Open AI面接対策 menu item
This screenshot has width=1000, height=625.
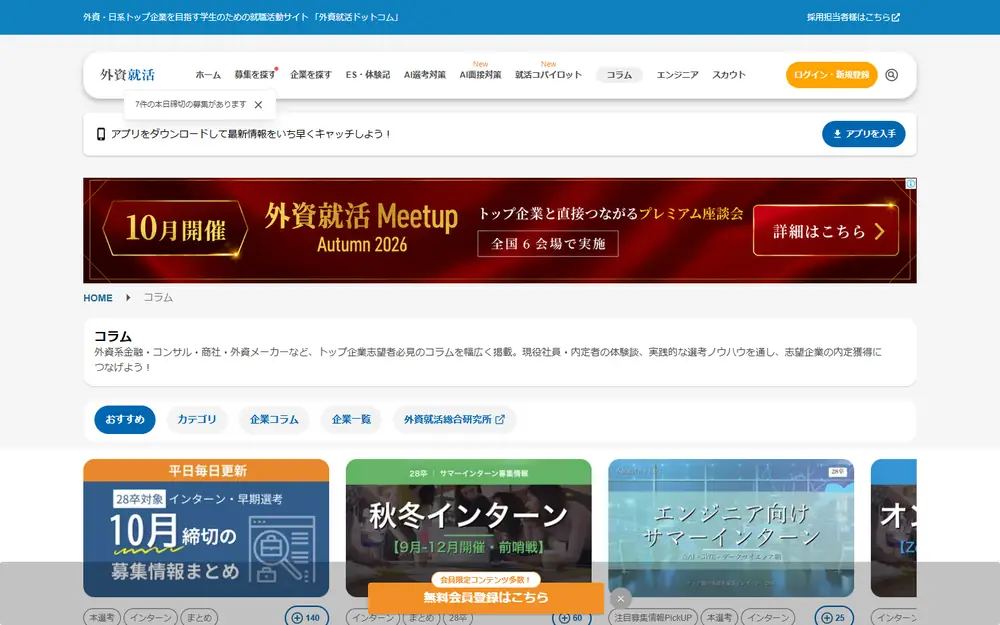tap(480, 75)
